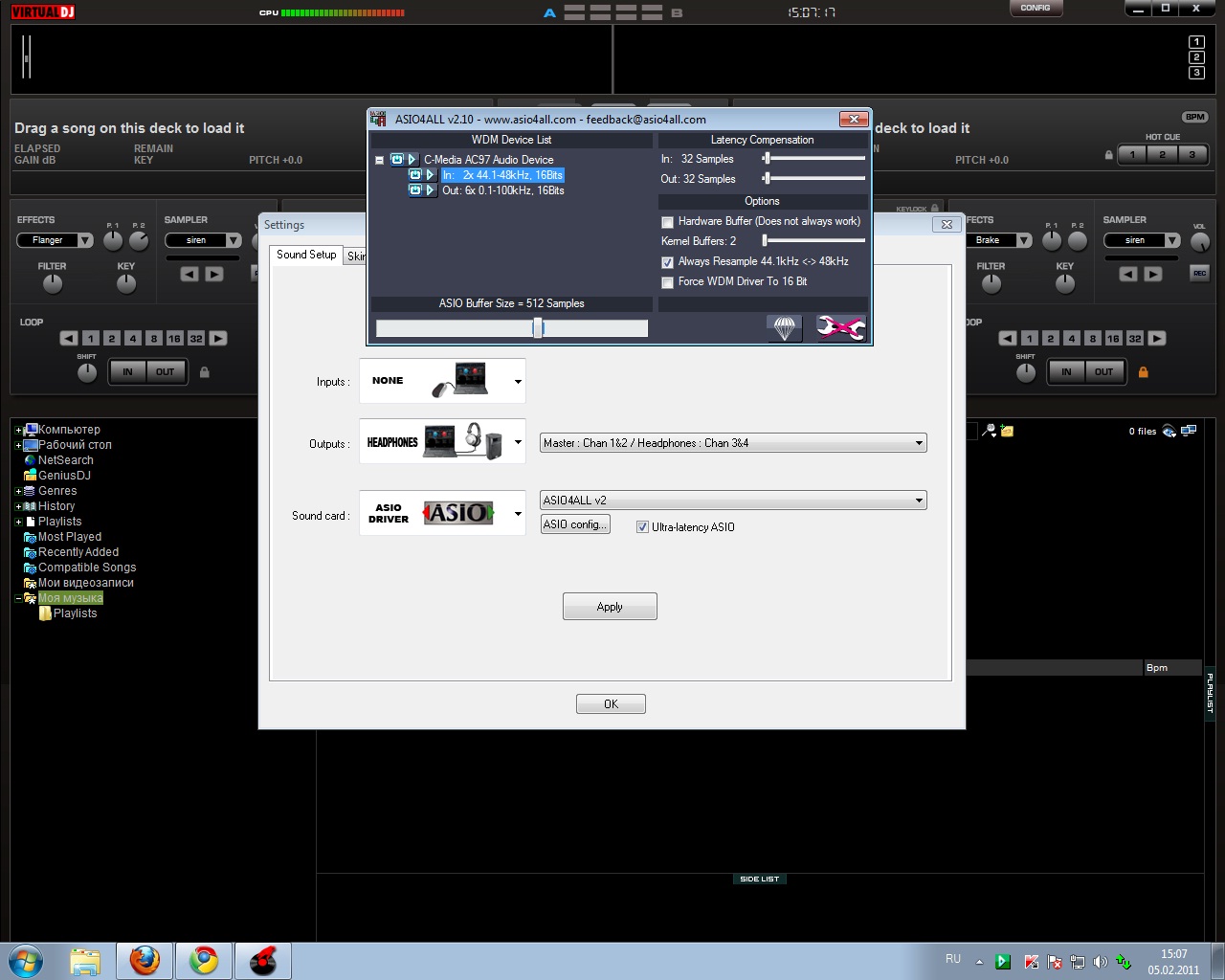The image size is (1225, 980).
Task: Open Master Chan 1&2 / Headphones channel dropdown
Action: pyautogui.click(x=733, y=443)
